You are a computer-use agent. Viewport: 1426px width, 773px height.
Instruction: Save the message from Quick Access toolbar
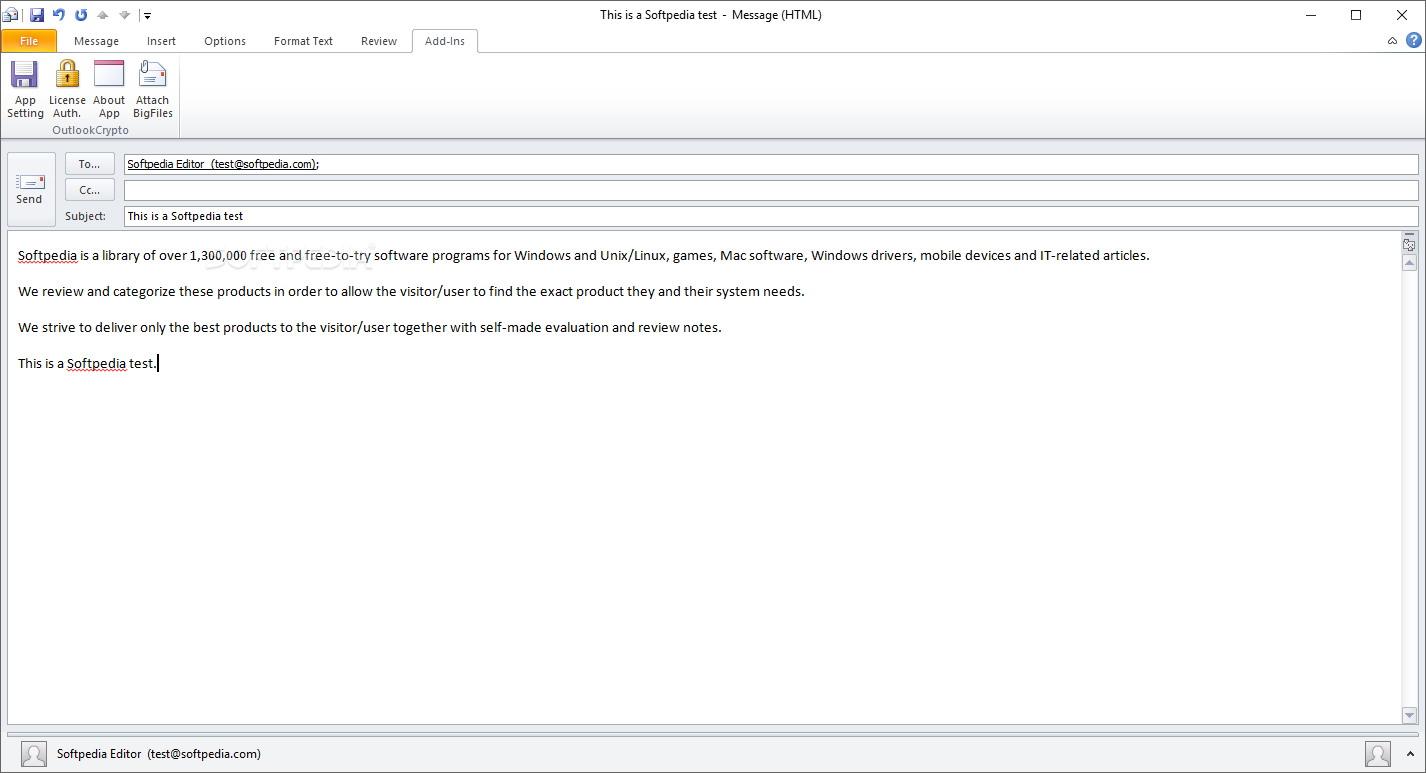click(37, 15)
